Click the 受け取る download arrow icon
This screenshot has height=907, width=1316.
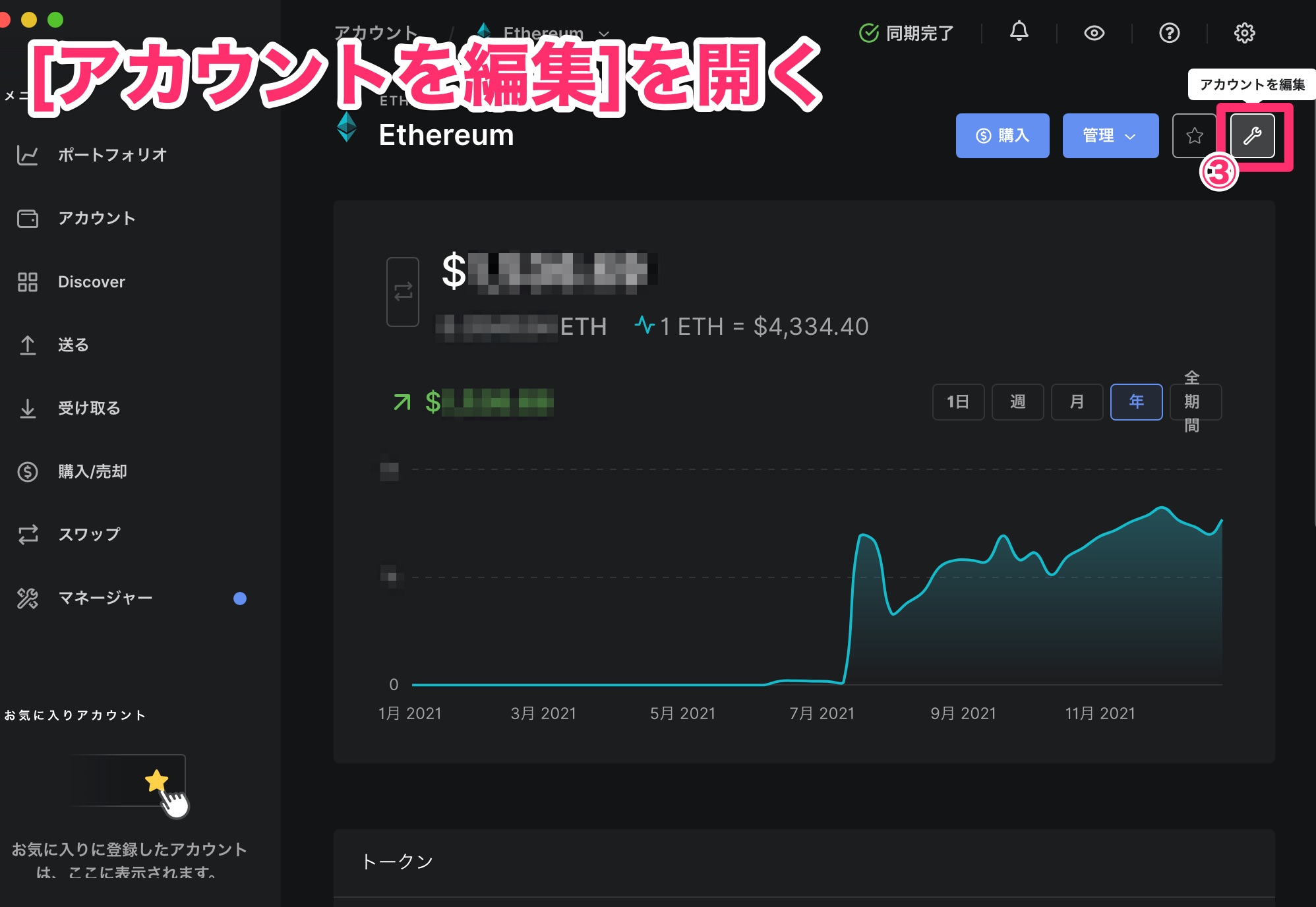point(27,409)
